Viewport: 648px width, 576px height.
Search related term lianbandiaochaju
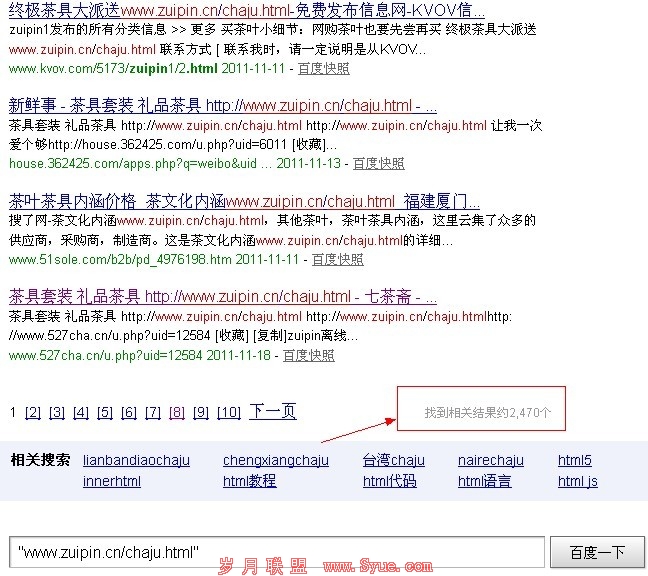point(136,460)
